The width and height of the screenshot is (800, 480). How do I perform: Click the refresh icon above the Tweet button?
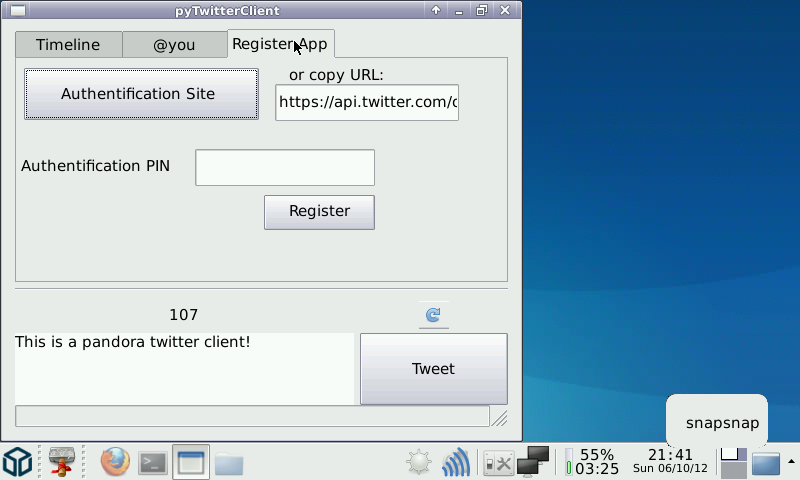(433, 315)
